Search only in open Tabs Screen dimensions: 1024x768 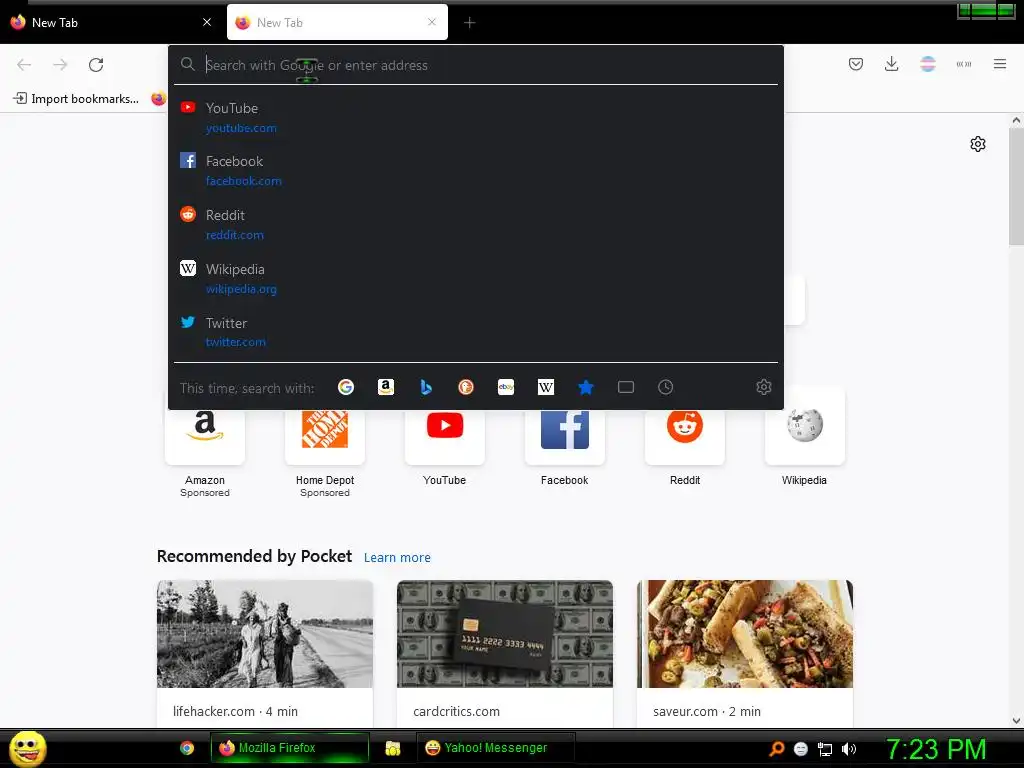tap(626, 387)
